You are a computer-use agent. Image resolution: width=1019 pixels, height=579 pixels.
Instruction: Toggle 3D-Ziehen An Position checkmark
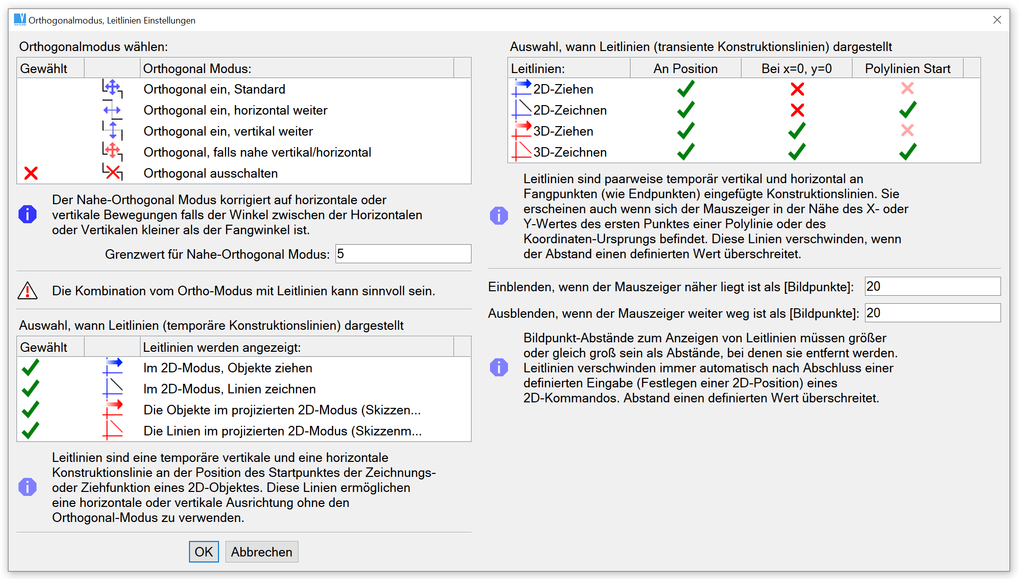685,131
